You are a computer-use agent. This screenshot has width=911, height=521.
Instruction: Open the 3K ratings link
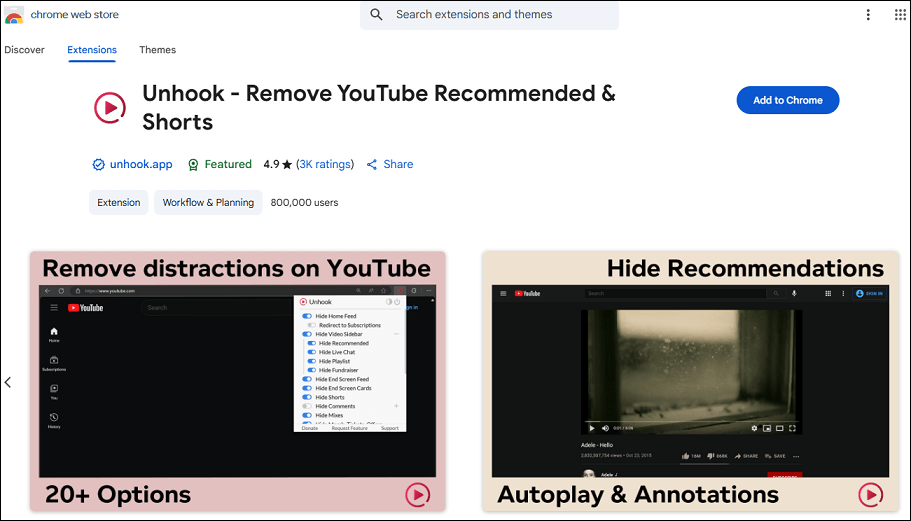tap(325, 164)
